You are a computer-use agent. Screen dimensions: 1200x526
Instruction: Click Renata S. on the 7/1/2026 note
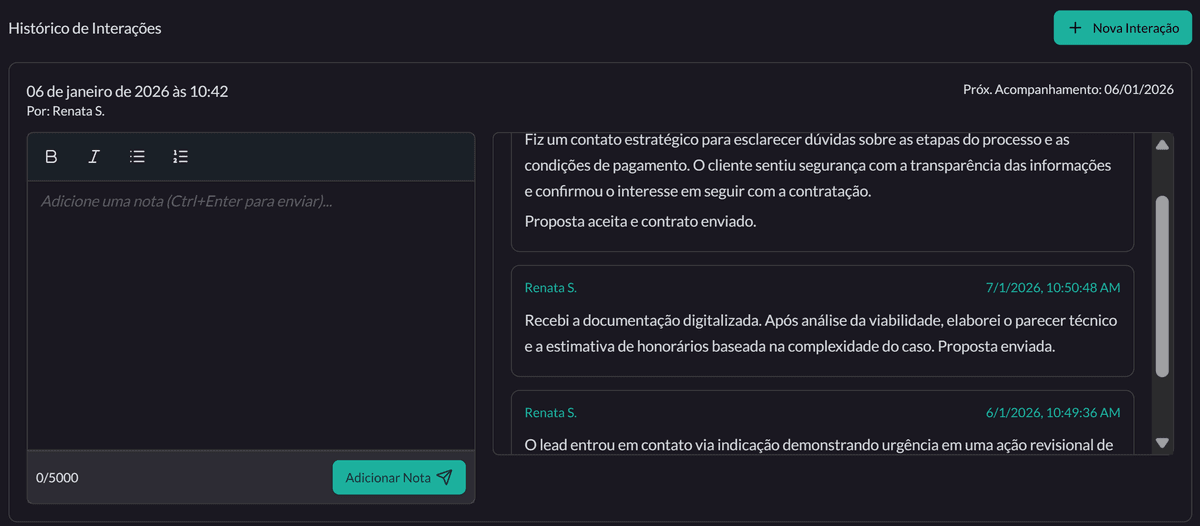tap(550, 288)
